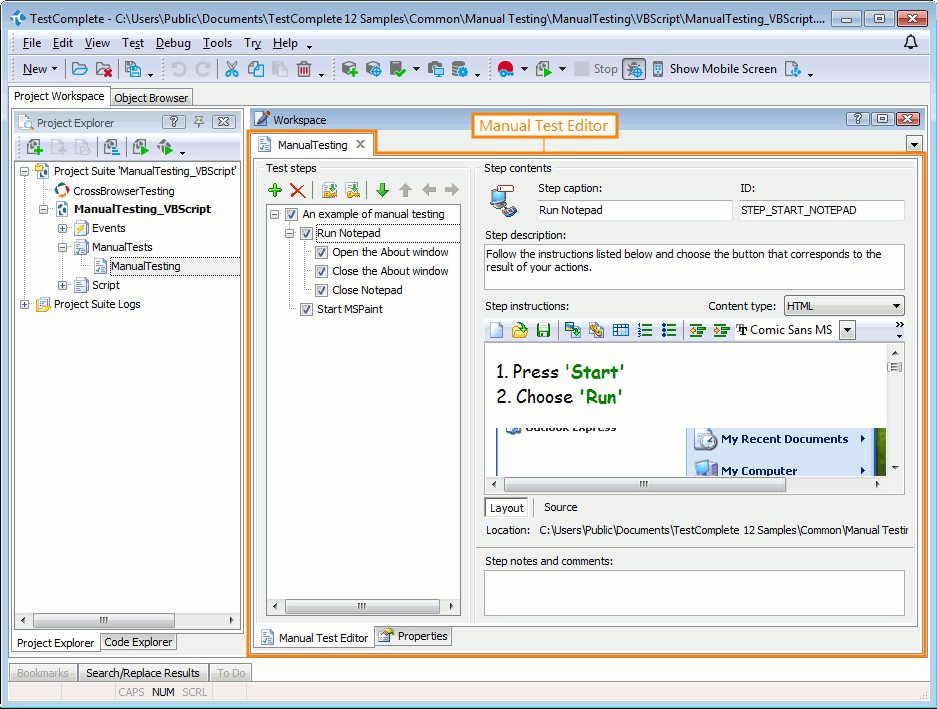Click the Test steps horizontal scrollbar
937x709 pixels.
[x=362, y=606]
